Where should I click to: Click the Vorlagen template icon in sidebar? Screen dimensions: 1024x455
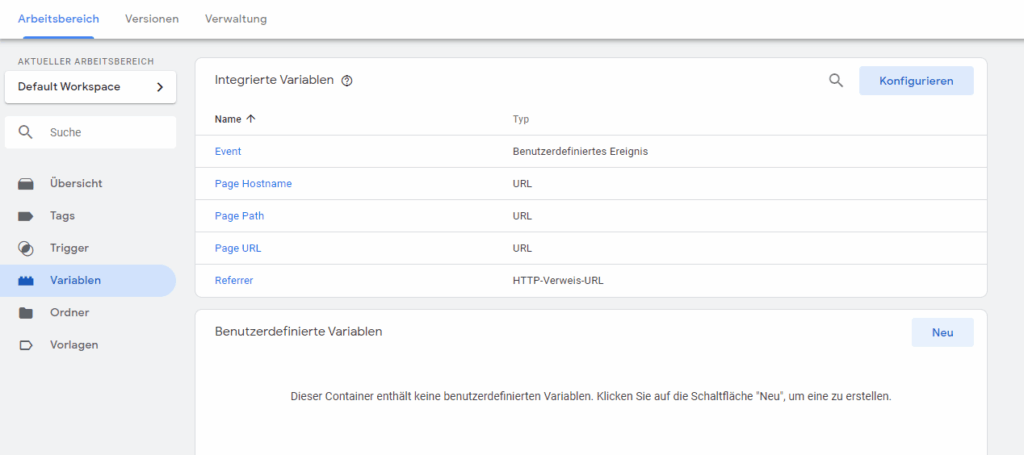[x=26, y=345]
